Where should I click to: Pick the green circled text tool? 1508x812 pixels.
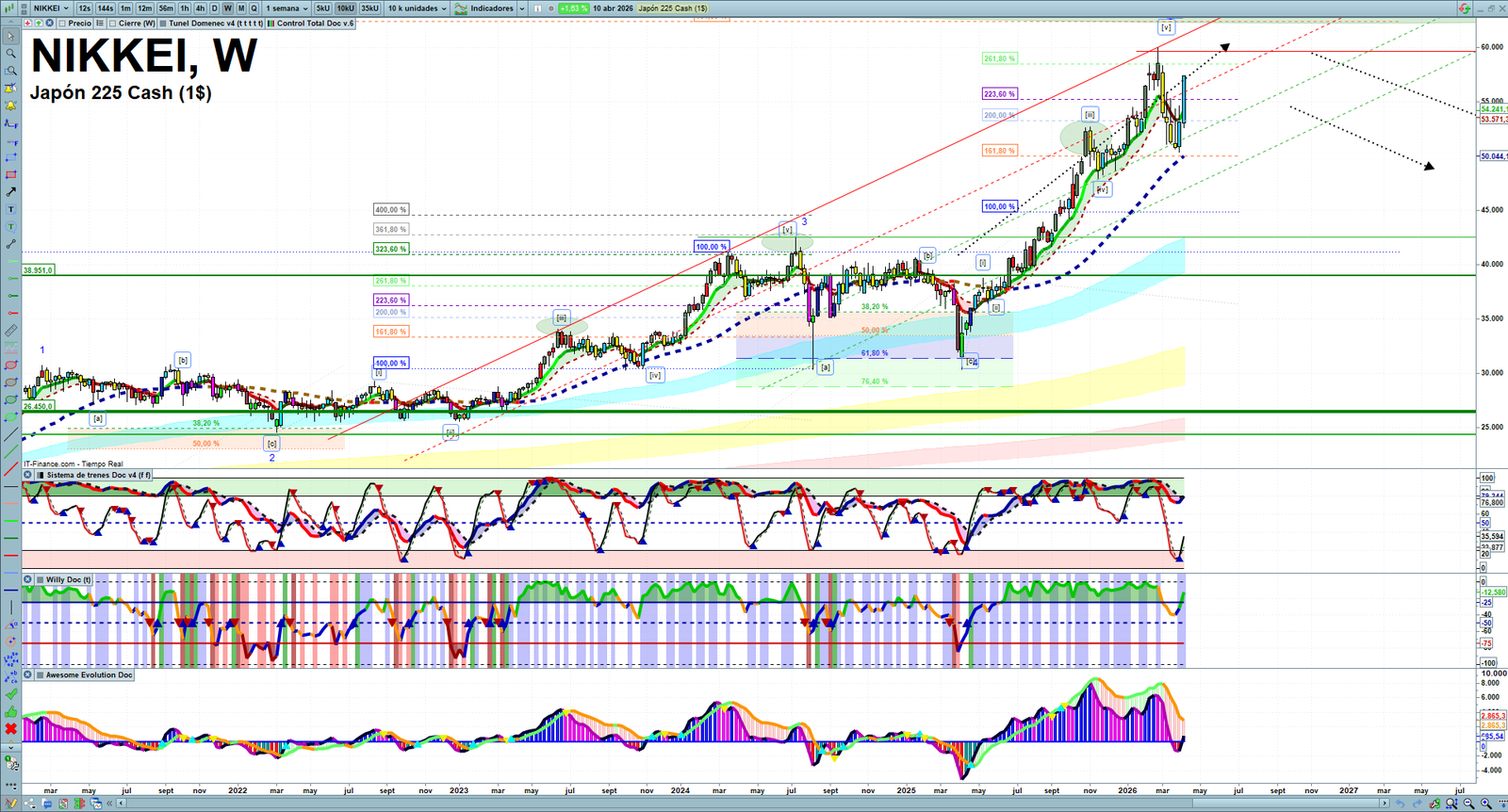point(10,227)
